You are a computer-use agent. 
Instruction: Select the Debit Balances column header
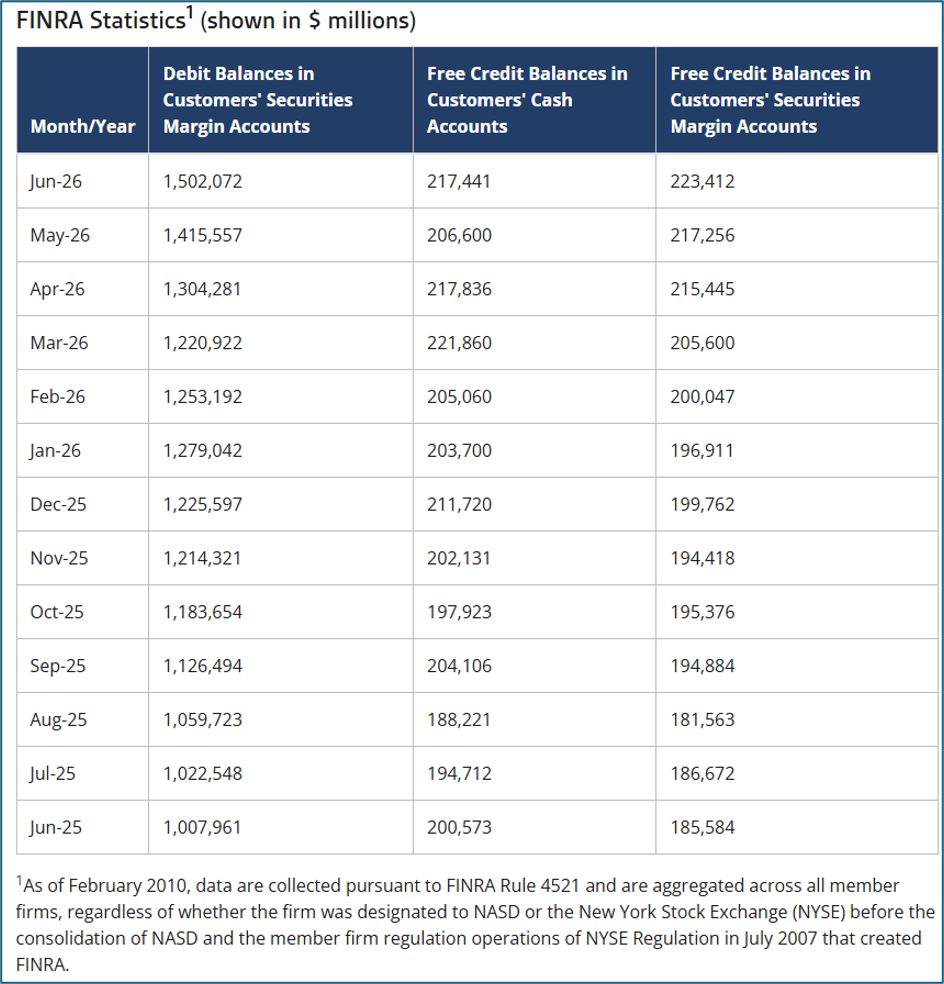(x=257, y=100)
